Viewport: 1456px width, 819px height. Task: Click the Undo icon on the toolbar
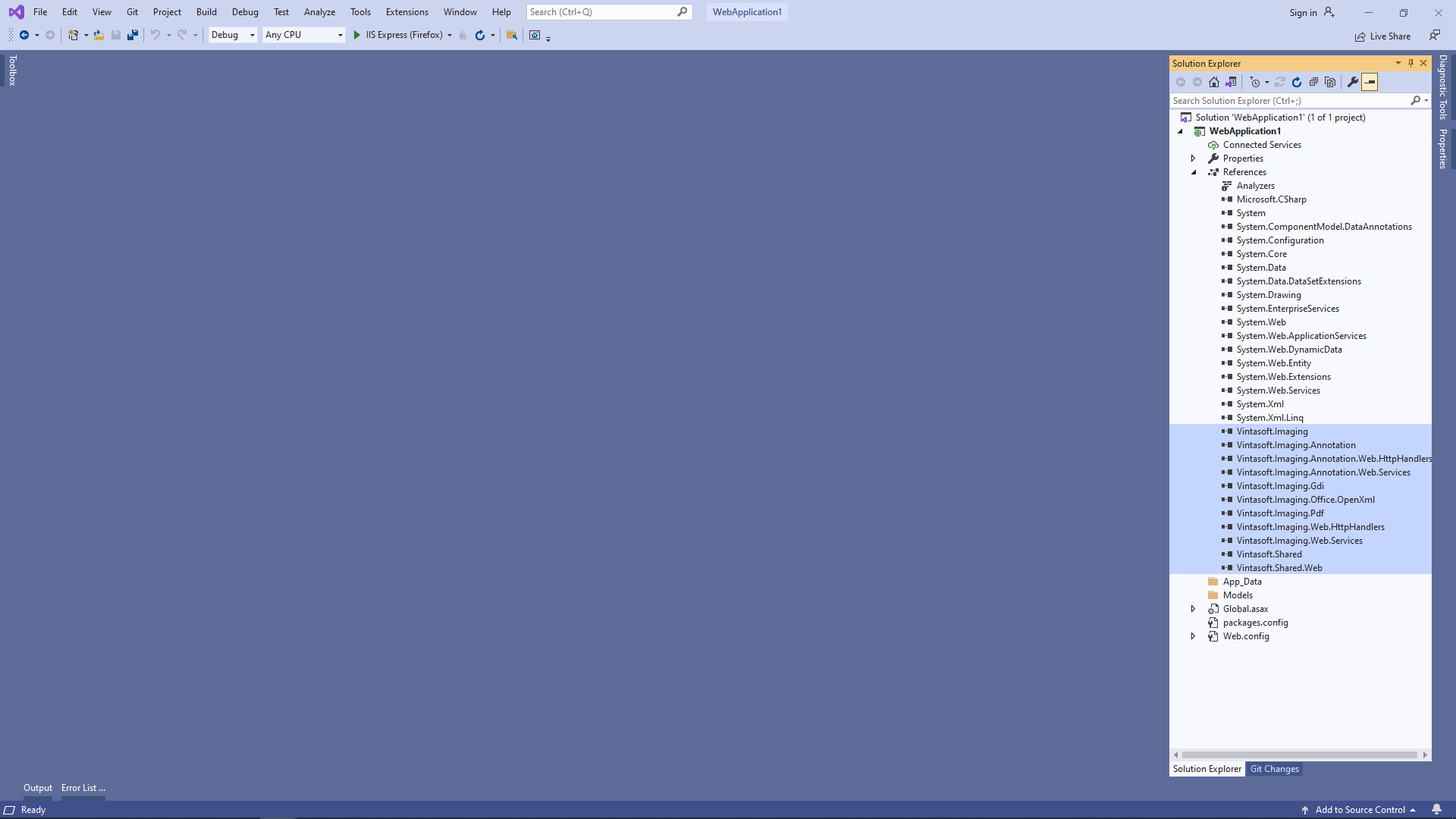tap(155, 35)
